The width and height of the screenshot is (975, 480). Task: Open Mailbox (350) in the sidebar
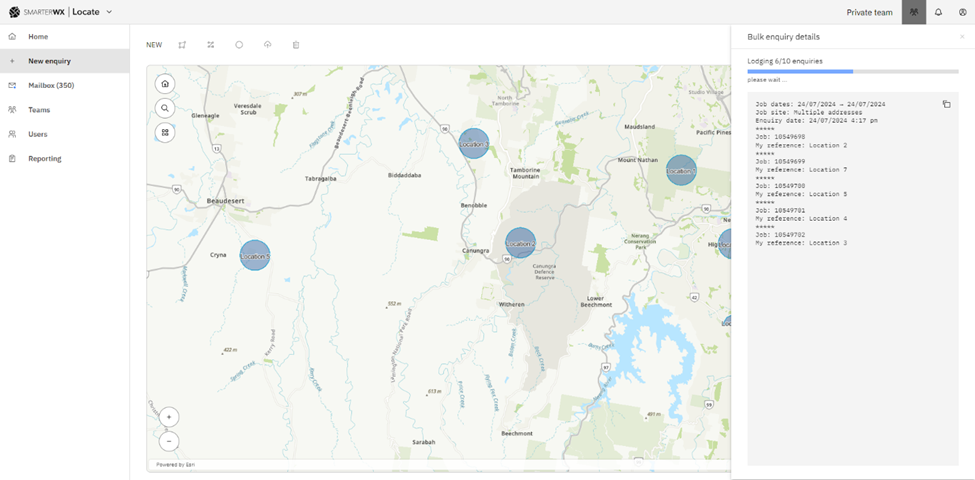coord(50,86)
